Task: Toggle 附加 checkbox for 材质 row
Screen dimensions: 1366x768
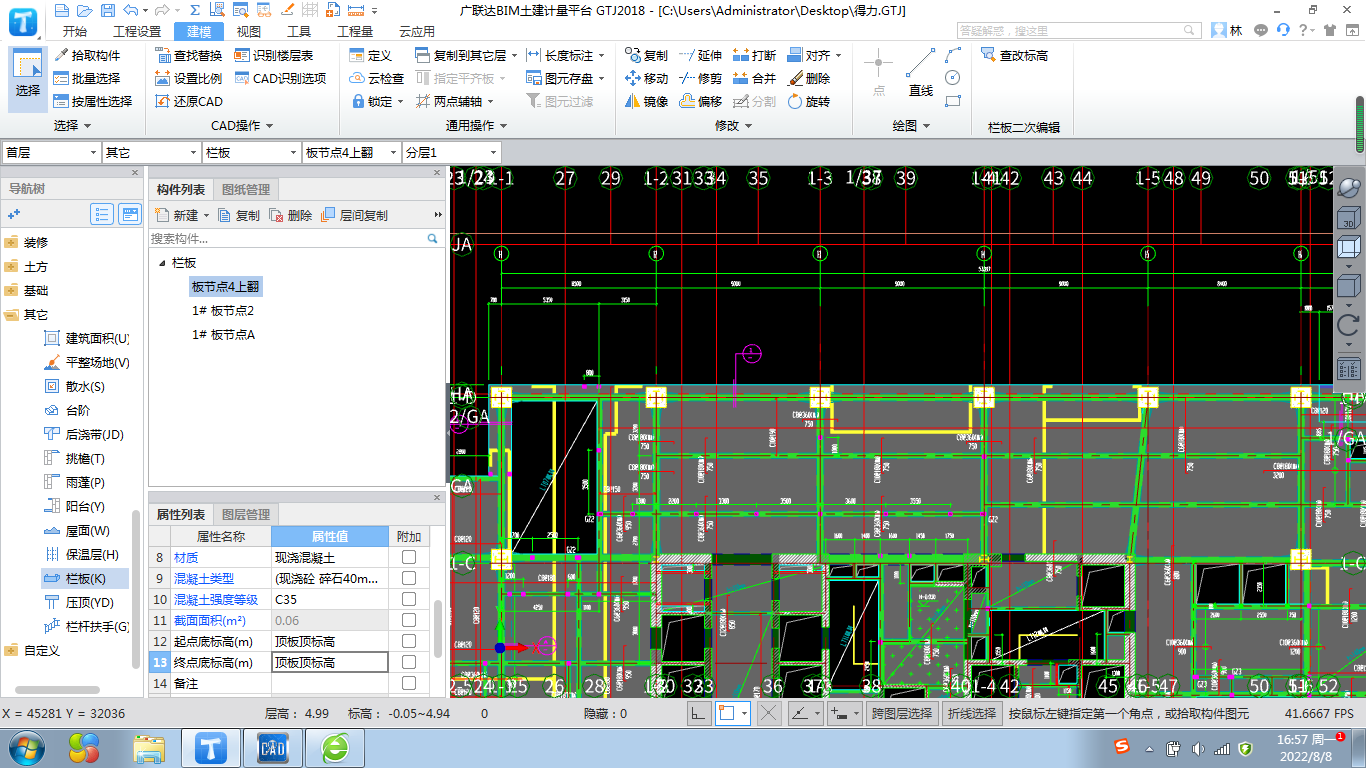Action: (409, 557)
